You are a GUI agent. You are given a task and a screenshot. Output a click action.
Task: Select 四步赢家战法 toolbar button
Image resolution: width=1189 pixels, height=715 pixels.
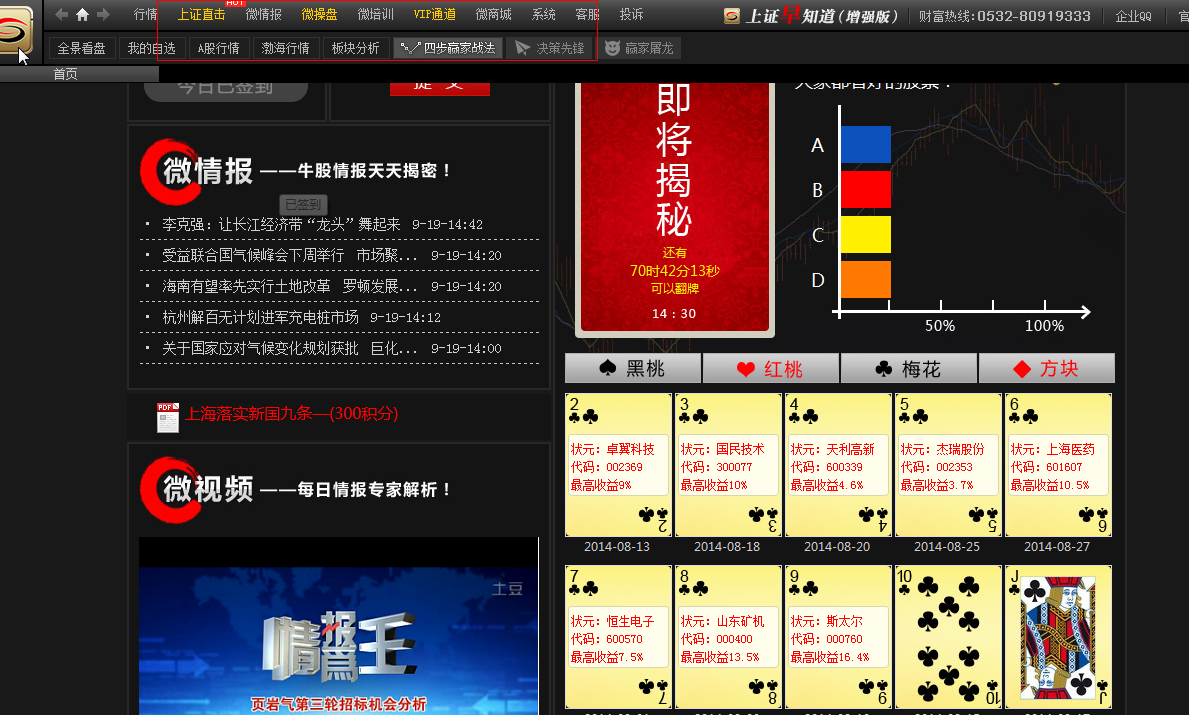[x=448, y=49]
